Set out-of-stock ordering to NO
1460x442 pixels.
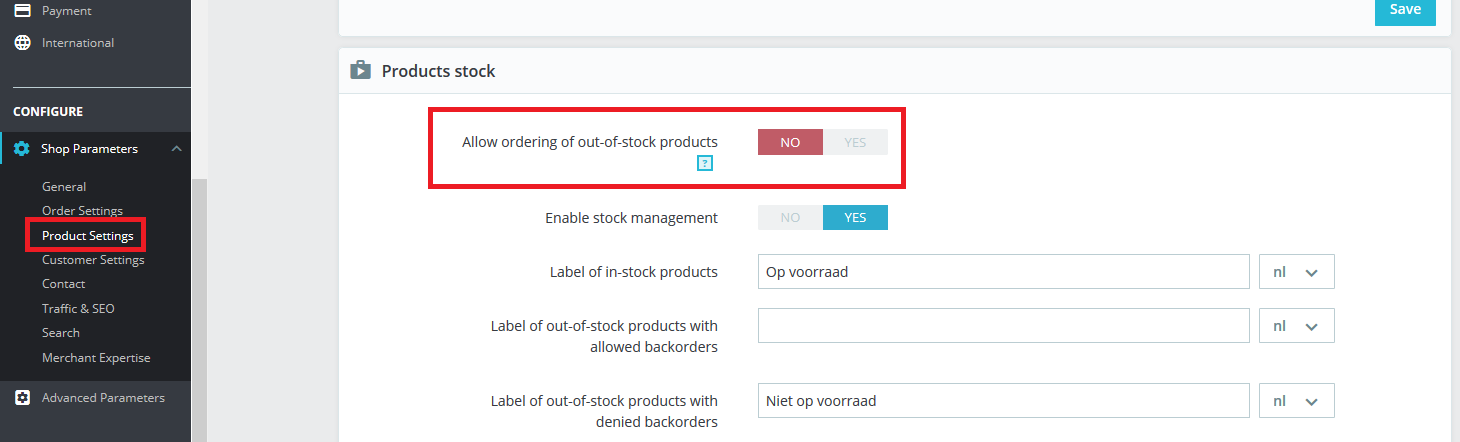[x=790, y=142]
